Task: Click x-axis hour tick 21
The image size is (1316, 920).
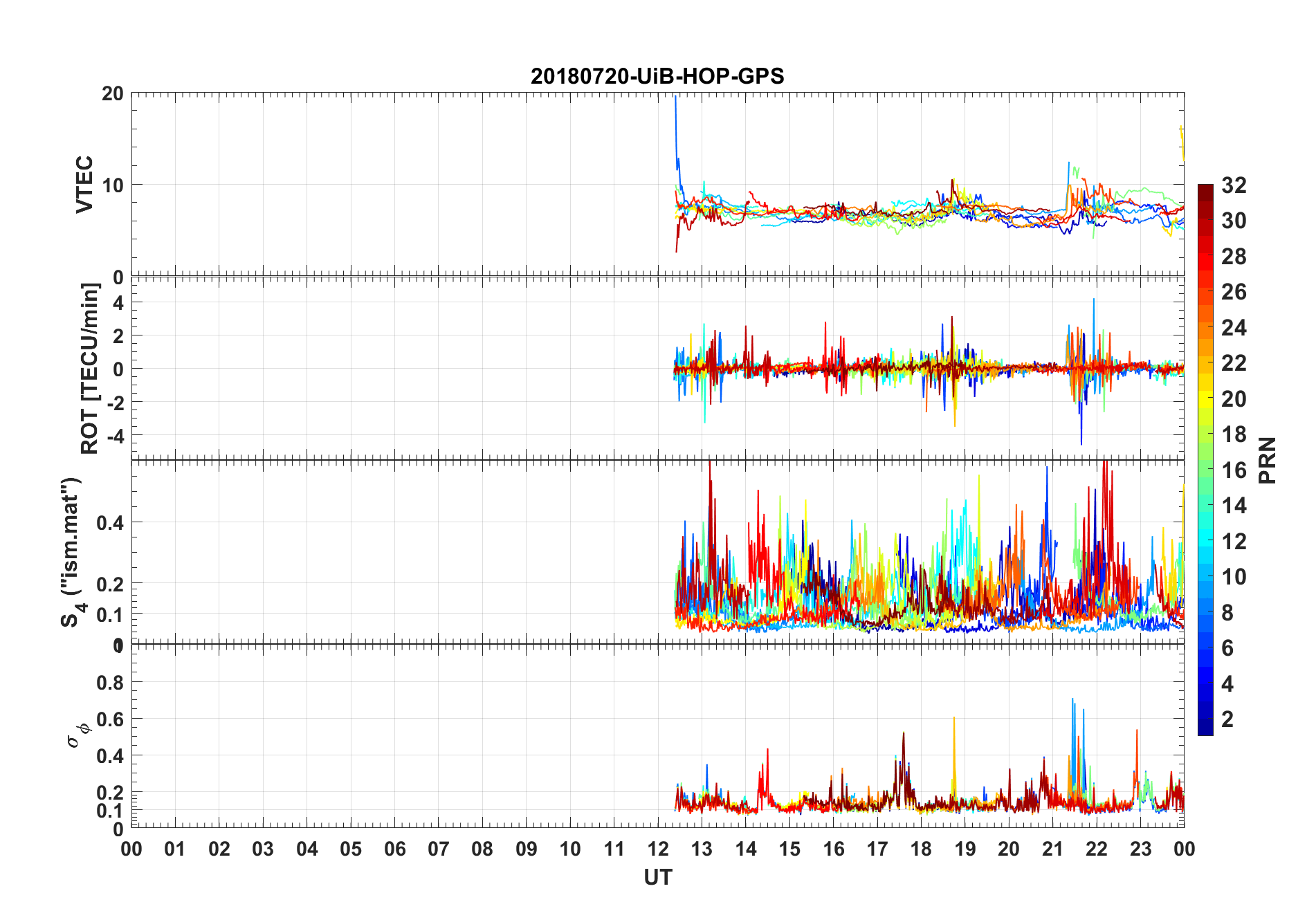Action: click(x=1053, y=849)
